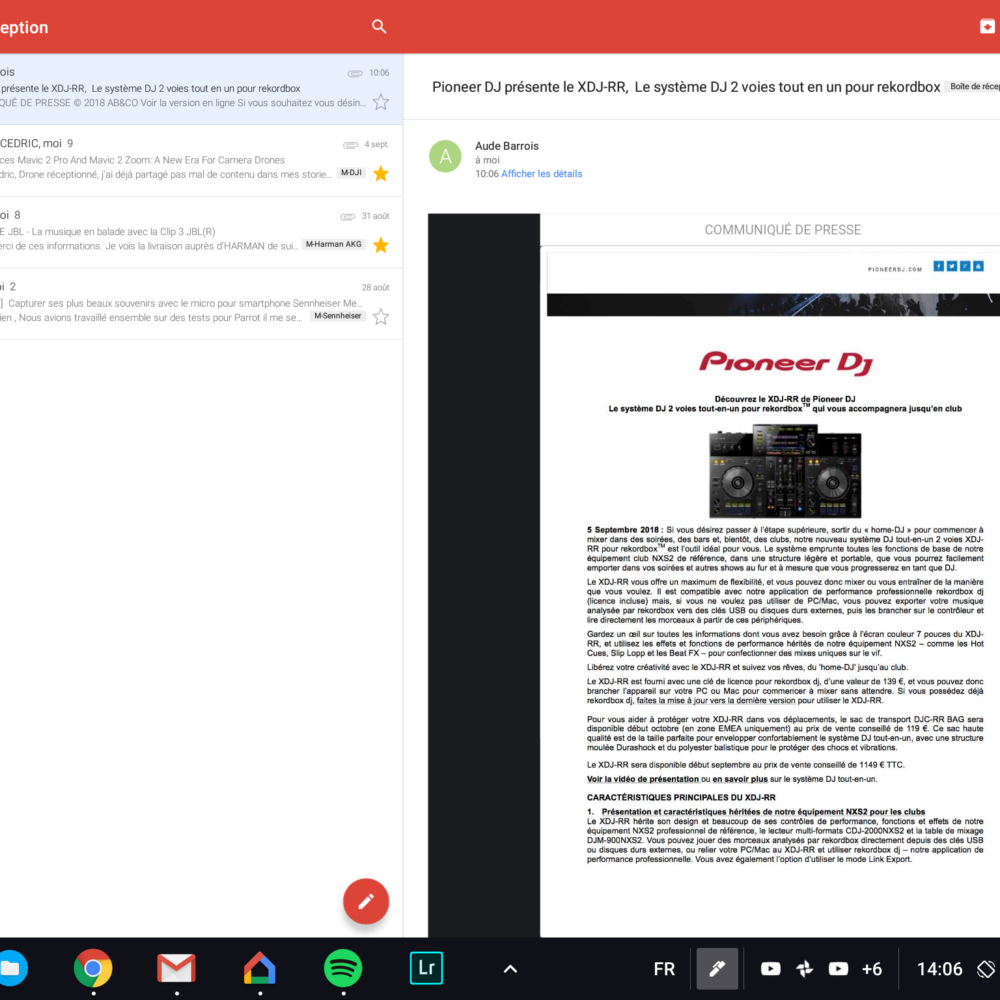Viewport: 1000px width, 1000px height.
Task: Visit the PIONEERDJ.COM link in the newsletter
Action: point(895,269)
